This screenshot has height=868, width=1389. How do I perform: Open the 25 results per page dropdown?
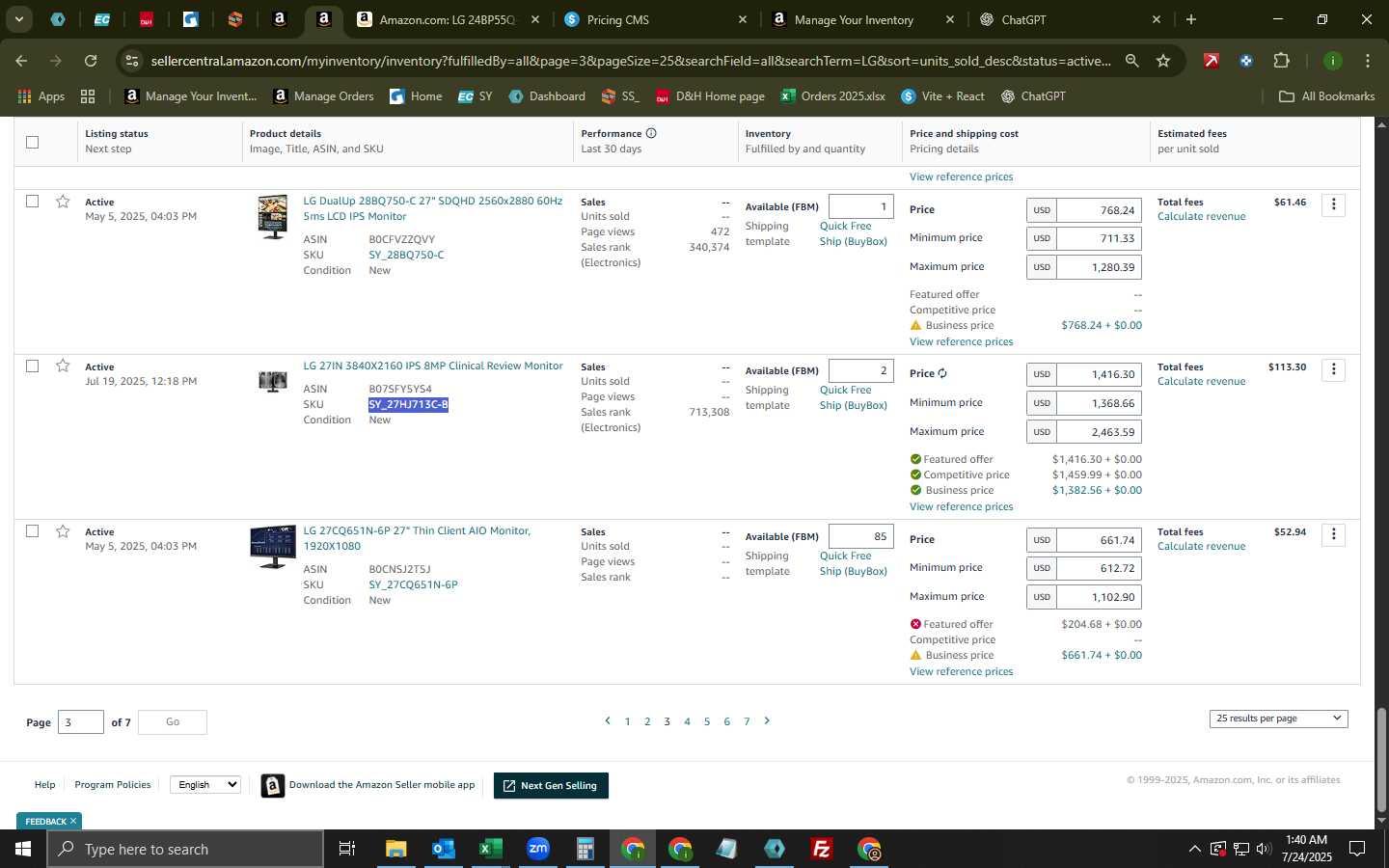pyautogui.click(x=1278, y=719)
